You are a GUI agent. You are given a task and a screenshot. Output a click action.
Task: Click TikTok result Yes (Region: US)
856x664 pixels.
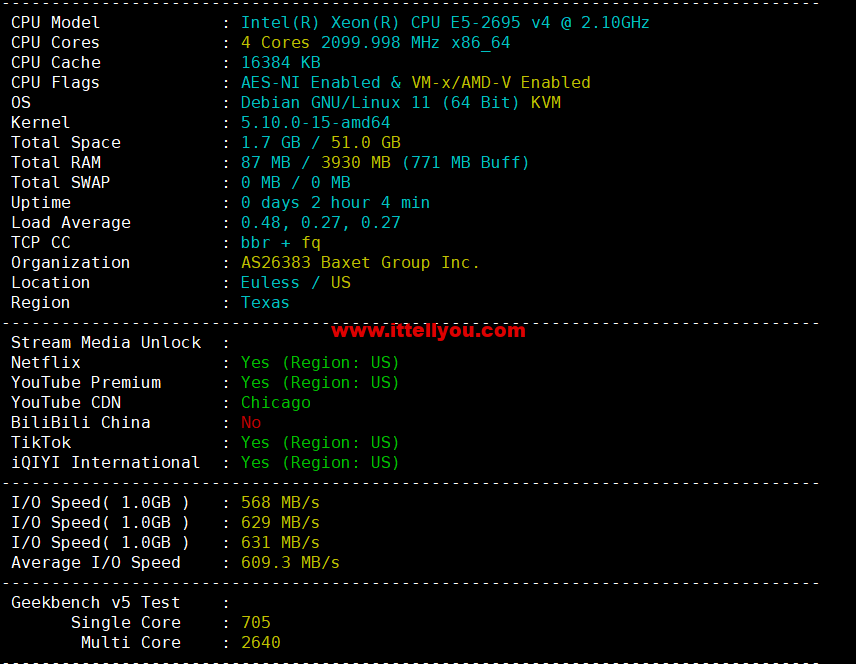pos(320,443)
